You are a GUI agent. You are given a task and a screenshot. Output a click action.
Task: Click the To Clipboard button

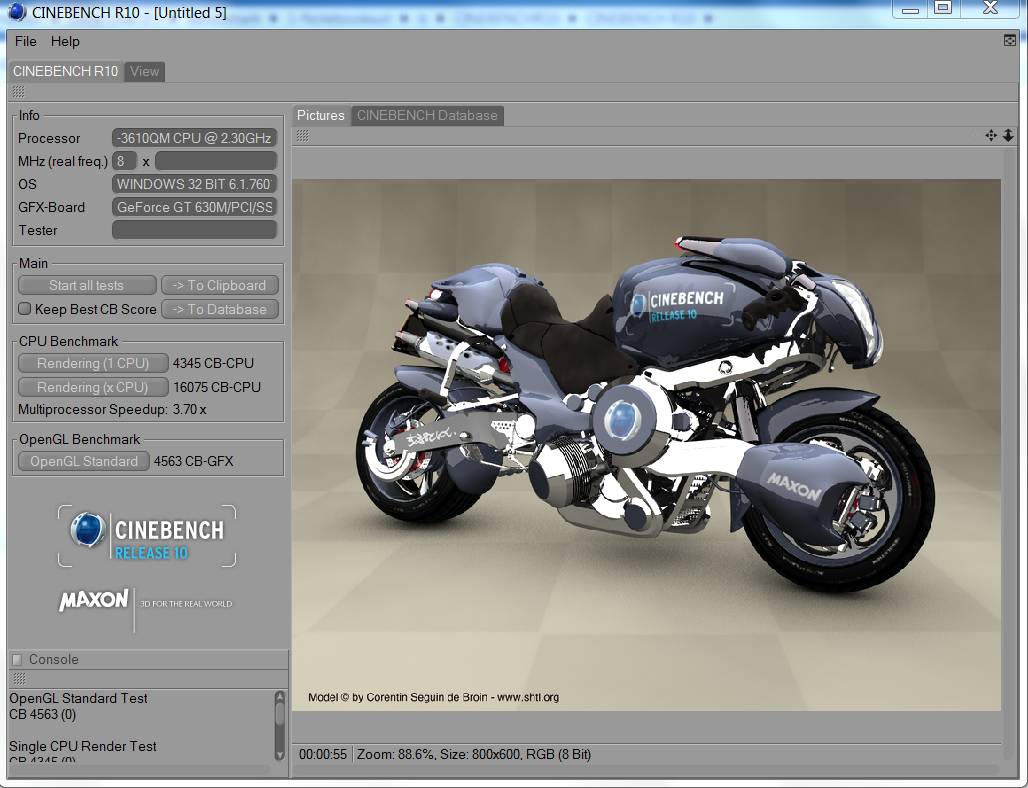[x=220, y=285]
